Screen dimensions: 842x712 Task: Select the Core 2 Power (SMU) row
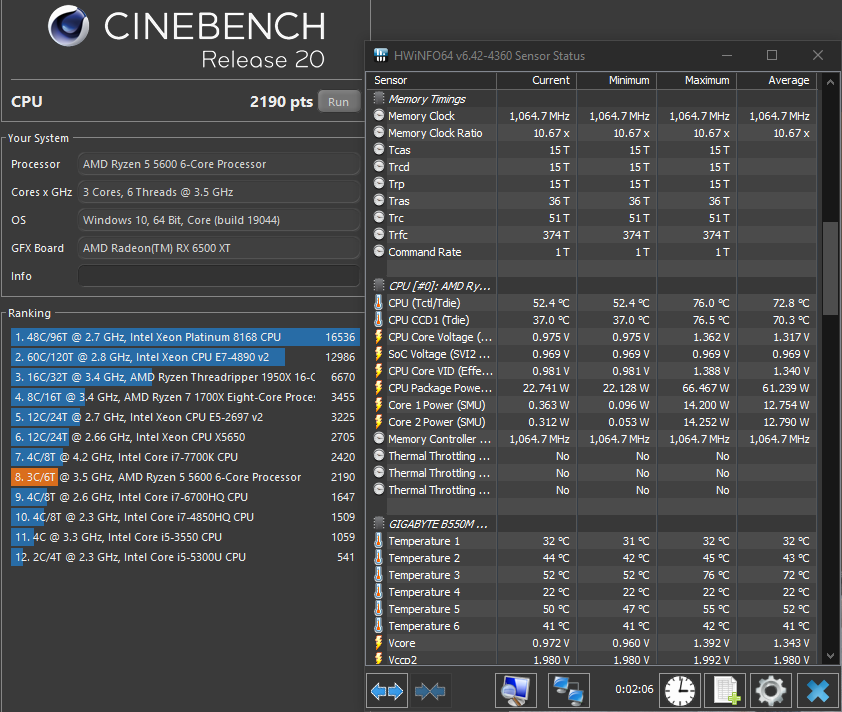click(592, 422)
